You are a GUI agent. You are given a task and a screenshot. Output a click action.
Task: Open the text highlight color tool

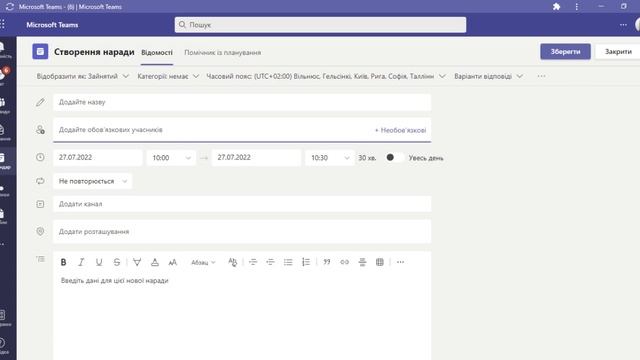pyautogui.click(x=137, y=262)
